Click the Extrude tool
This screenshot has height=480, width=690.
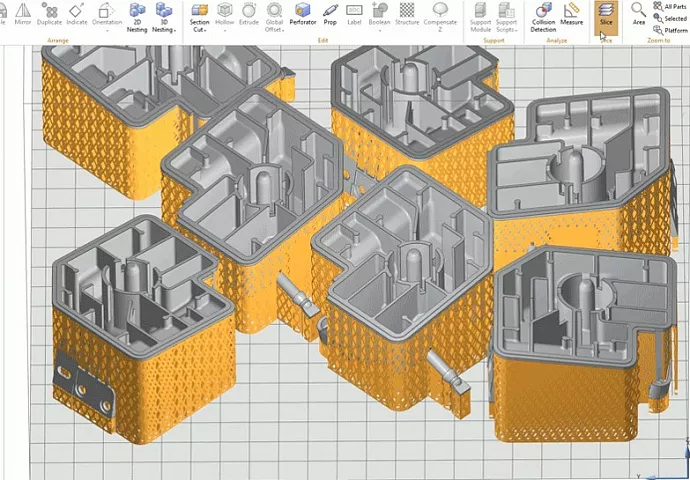[x=249, y=13]
